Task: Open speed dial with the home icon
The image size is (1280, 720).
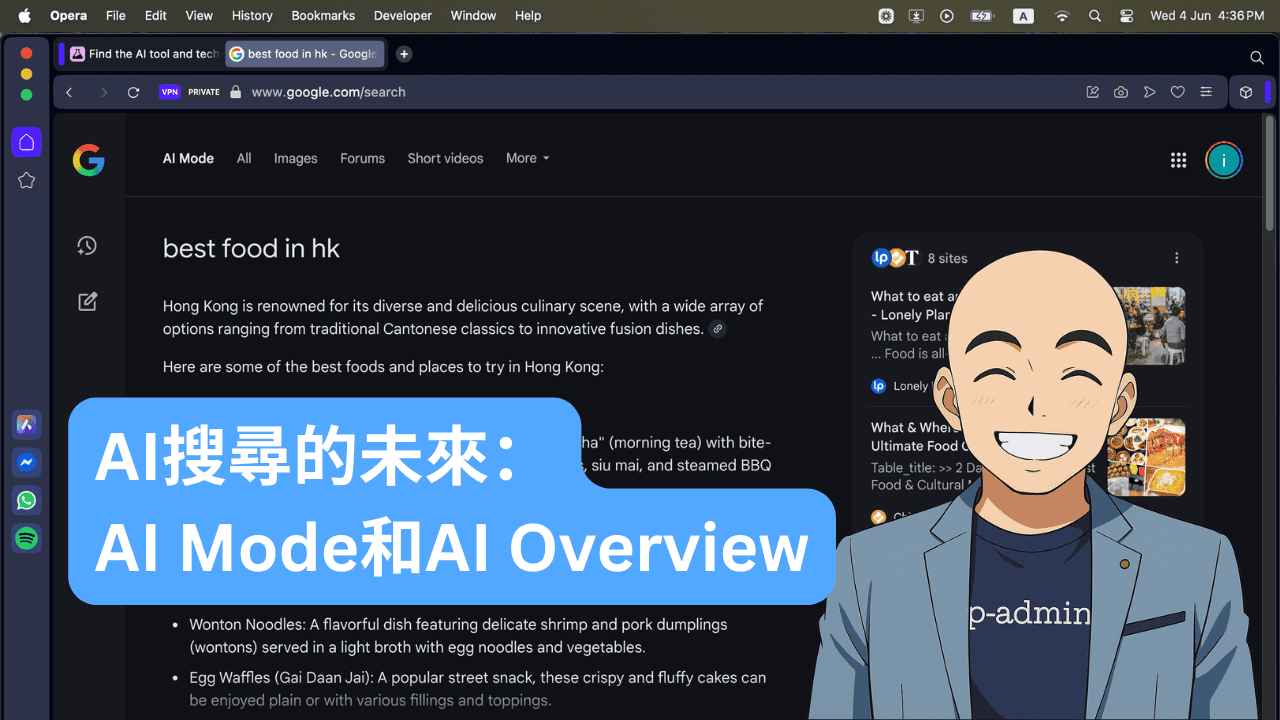Action: [26, 141]
